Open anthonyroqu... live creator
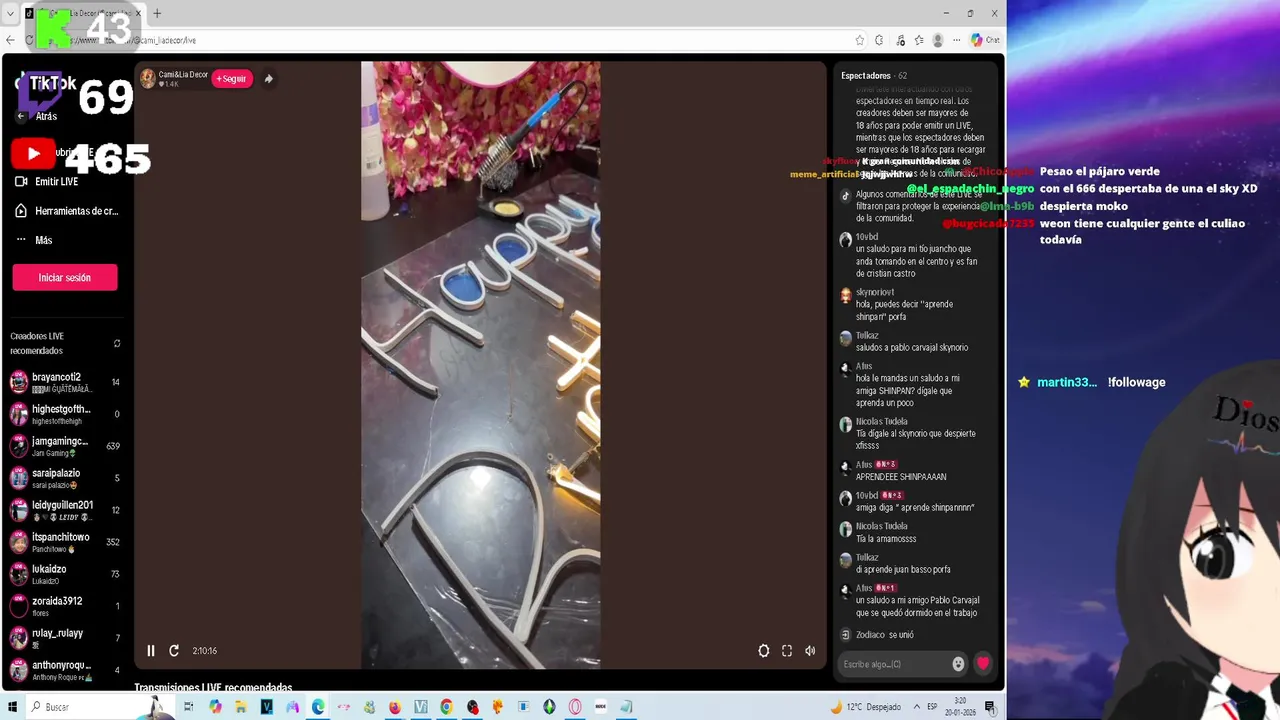1280x720 pixels. tap(65, 670)
